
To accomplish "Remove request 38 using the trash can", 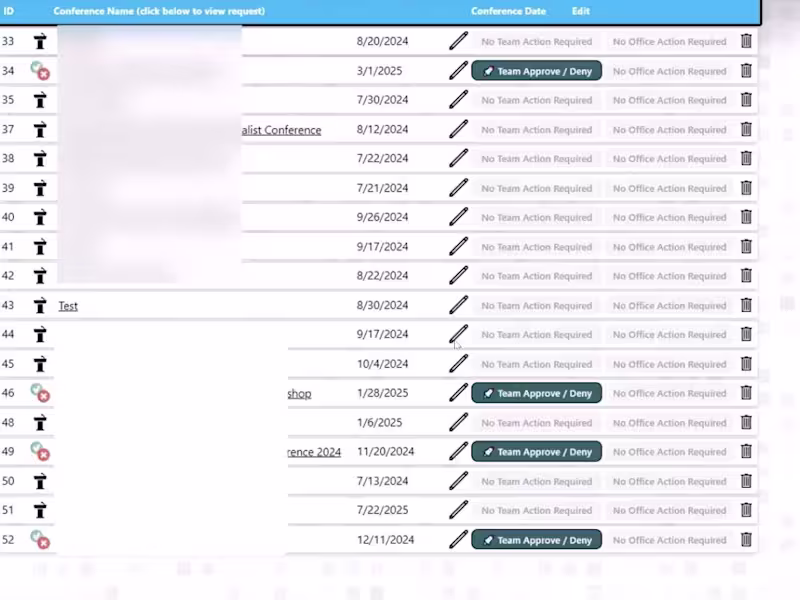I will tap(746, 158).
